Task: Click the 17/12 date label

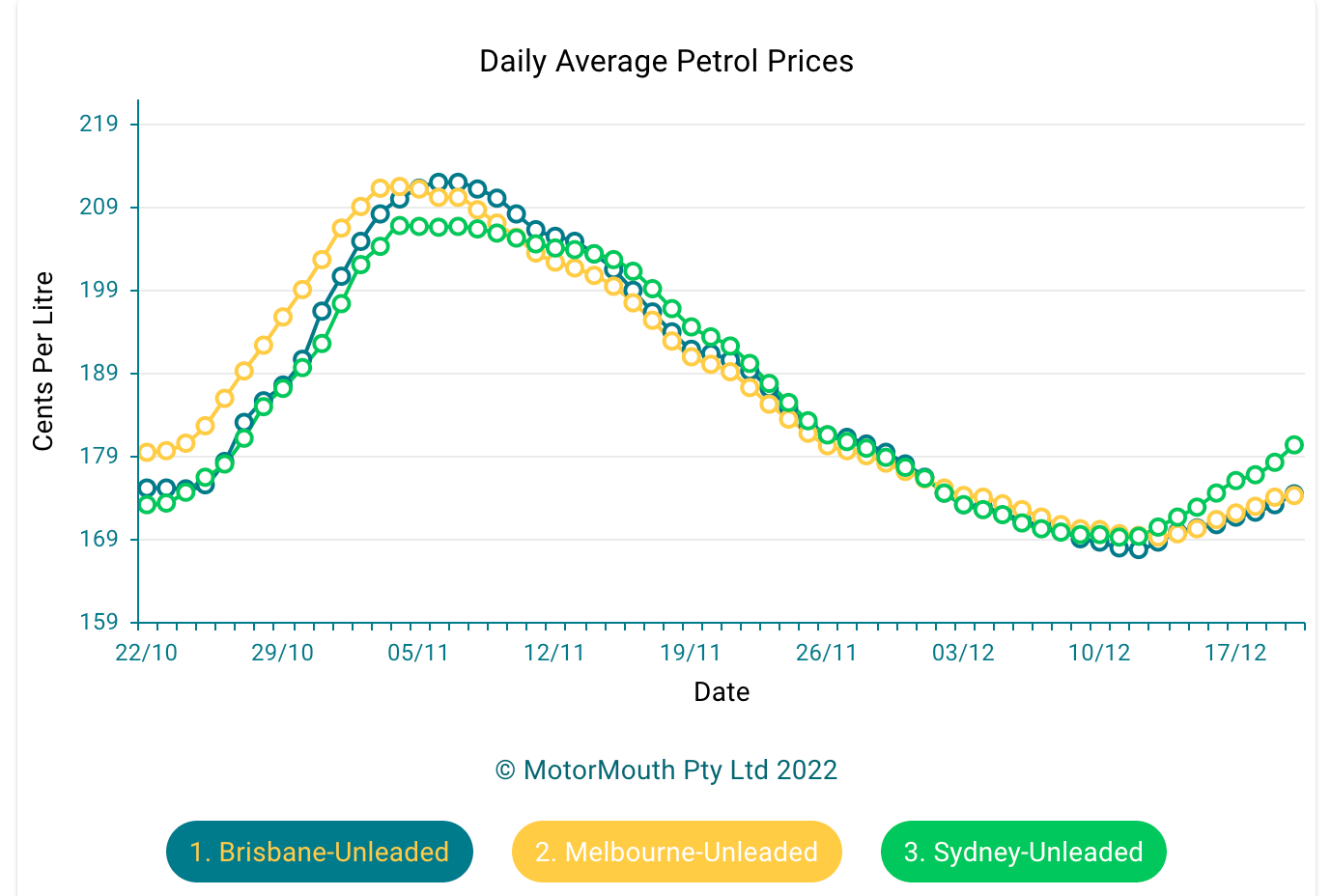Action: [x=1235, y=653]
